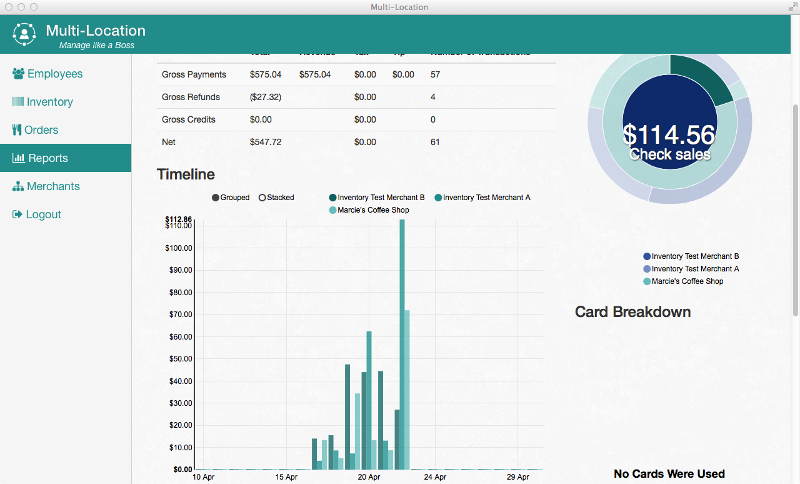Open the Employees menu item
Image resolution: width=800 pixels, height=484 pixels.
pos(54,74)
